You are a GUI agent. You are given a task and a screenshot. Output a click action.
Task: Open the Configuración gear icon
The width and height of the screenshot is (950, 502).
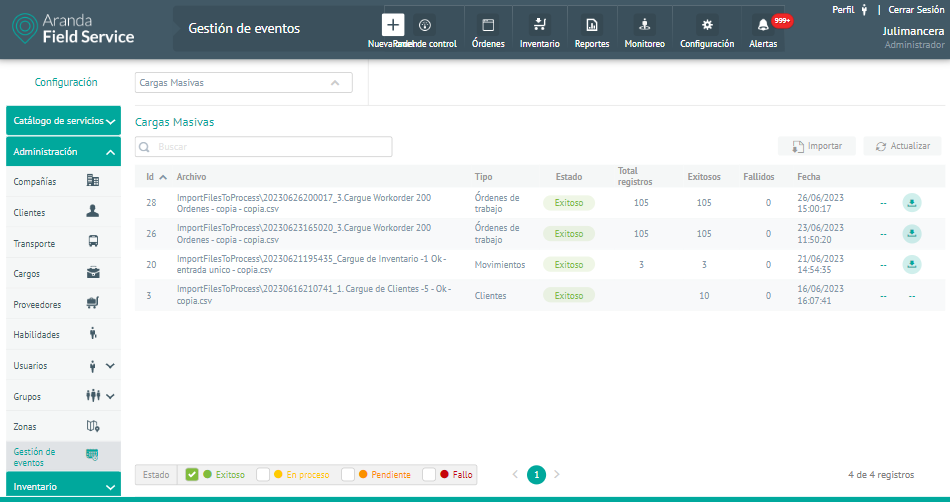(707, 25)
